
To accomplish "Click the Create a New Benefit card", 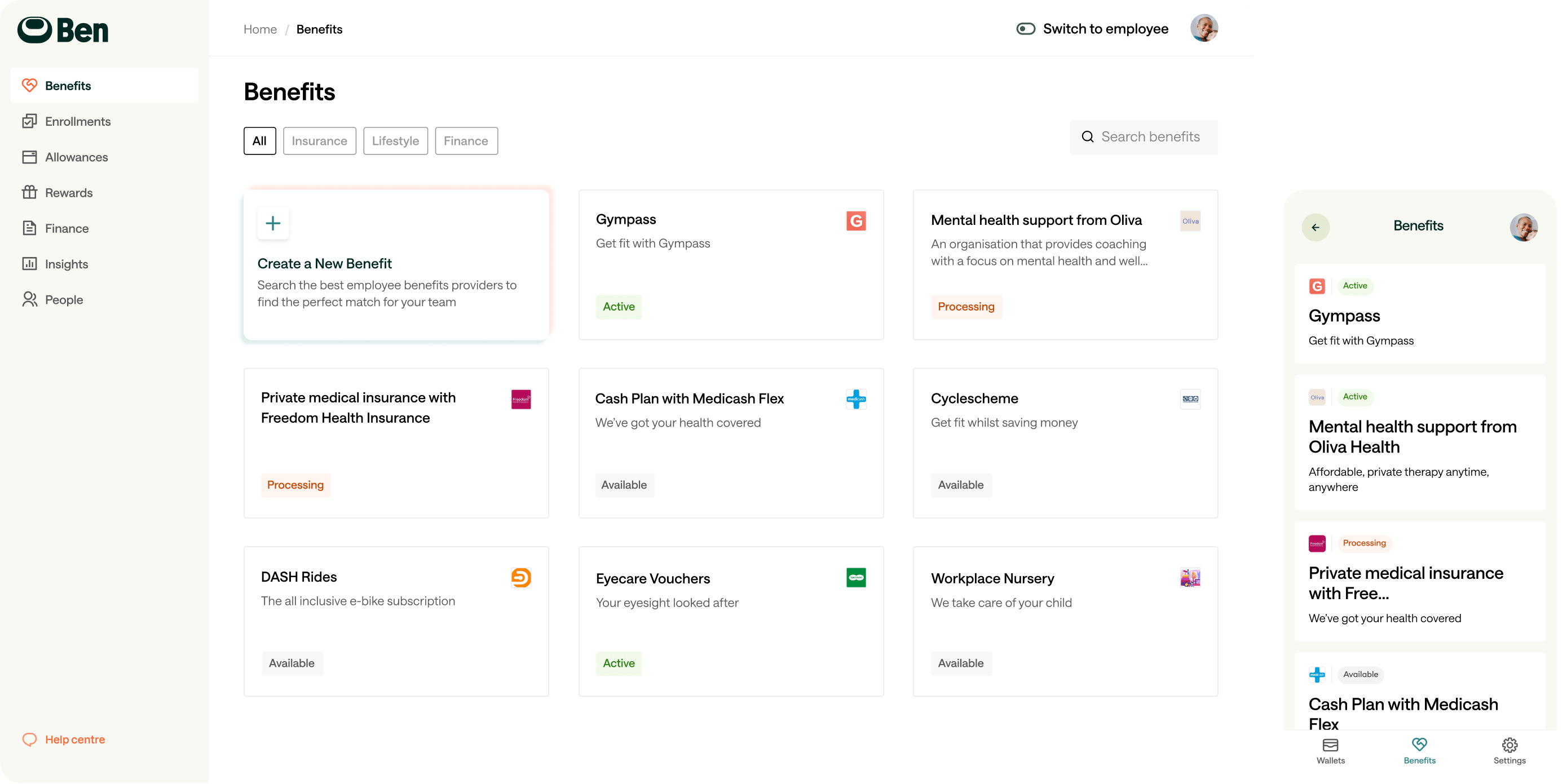I will pos(395,264).
